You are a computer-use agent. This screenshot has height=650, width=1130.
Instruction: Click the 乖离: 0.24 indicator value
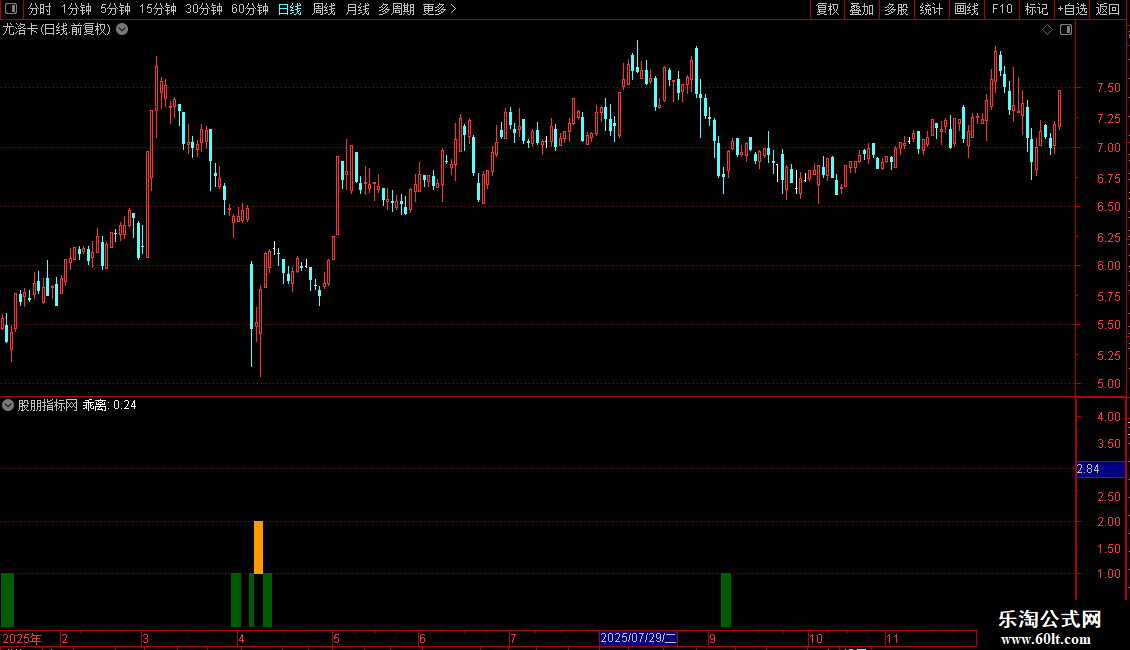point(110,406)
